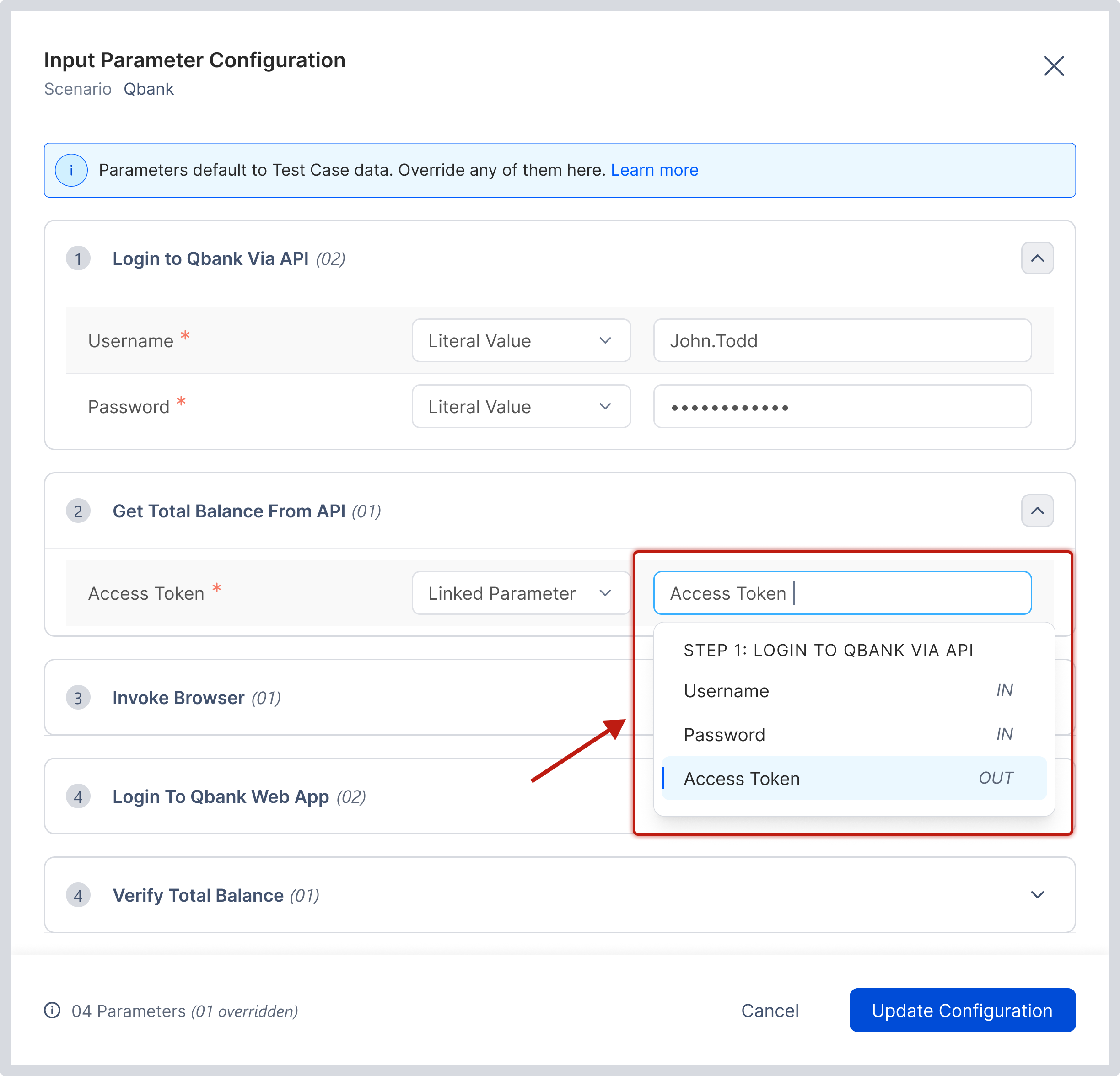Open the Linked Parameter dropdown for Access Token
The height and width of the screenshot is (1076, 1120).
521,593
